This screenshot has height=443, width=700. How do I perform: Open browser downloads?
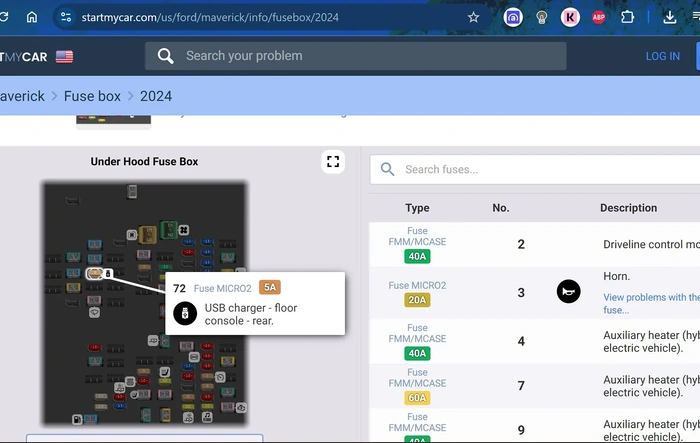coord(669,17)
